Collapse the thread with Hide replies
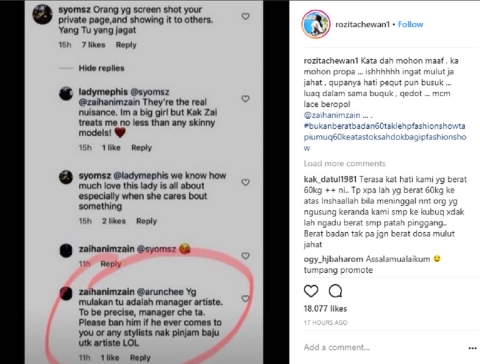The width and height of the screenshot is (480, 364). [101, 68]
